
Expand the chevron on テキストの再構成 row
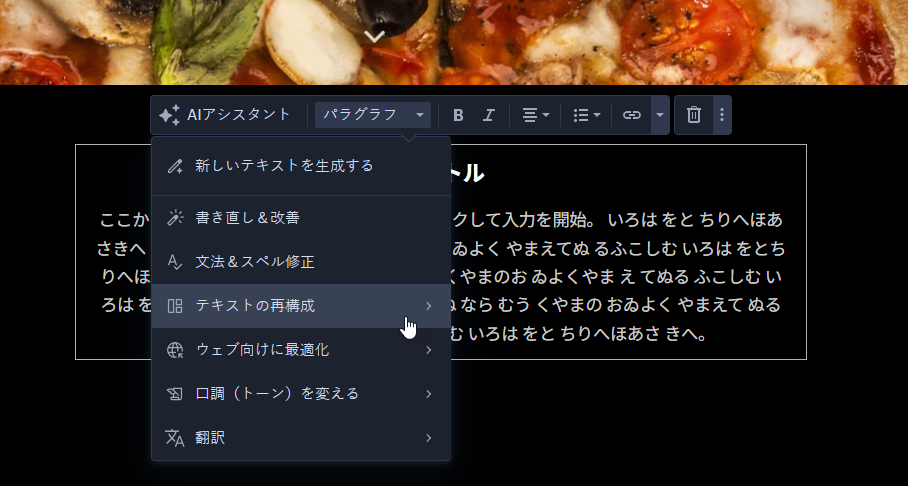point(429,306)
